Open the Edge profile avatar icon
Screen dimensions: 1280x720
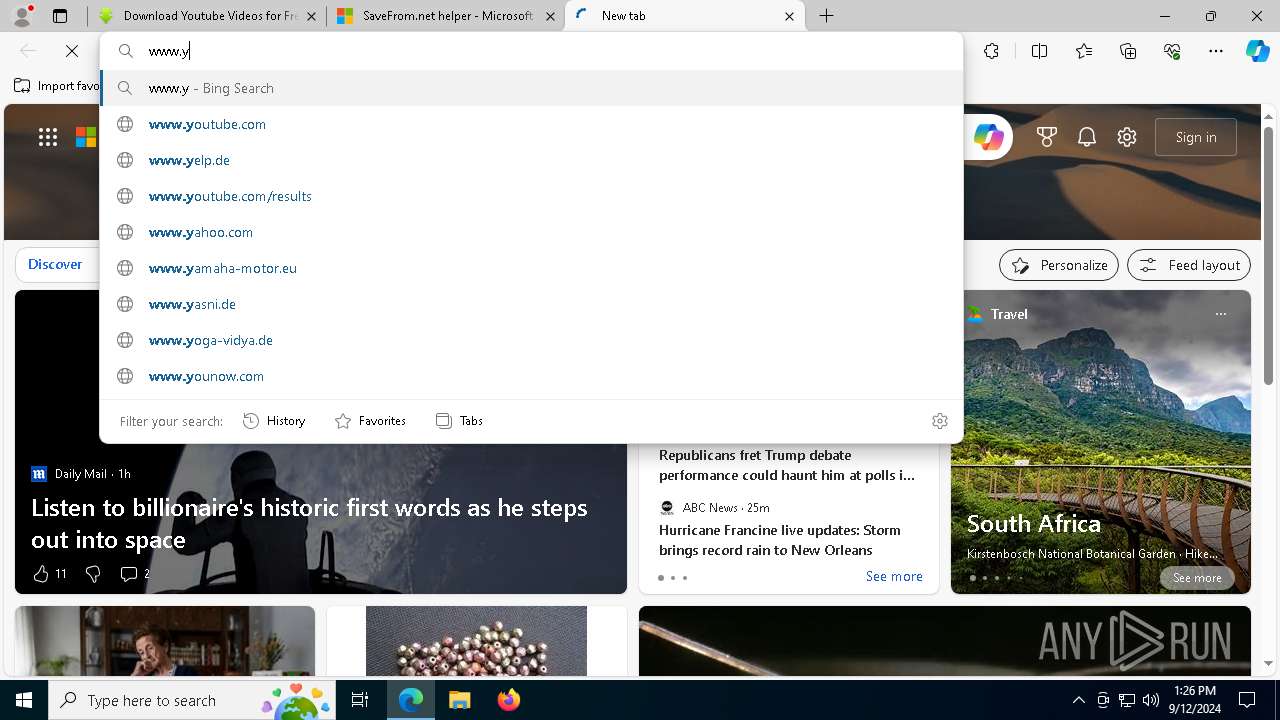pos(21,16)
